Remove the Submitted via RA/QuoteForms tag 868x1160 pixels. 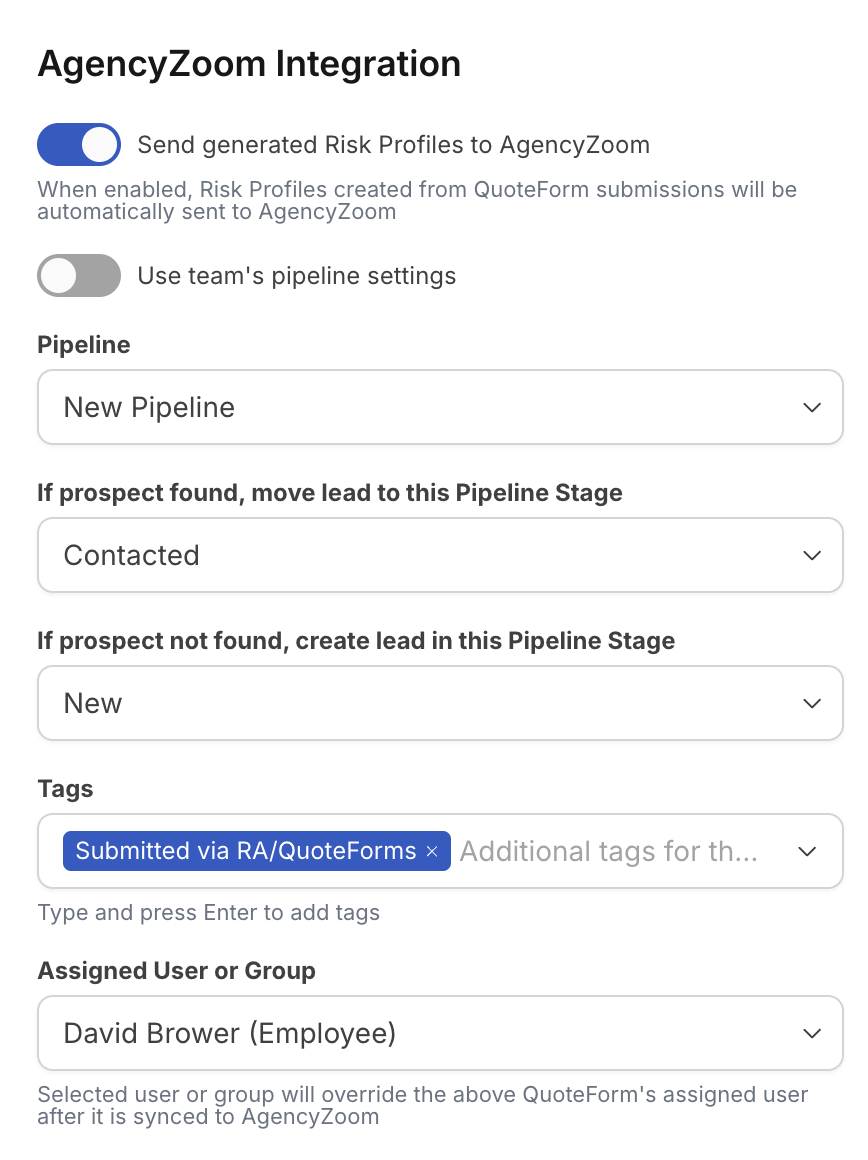[432, 851]
